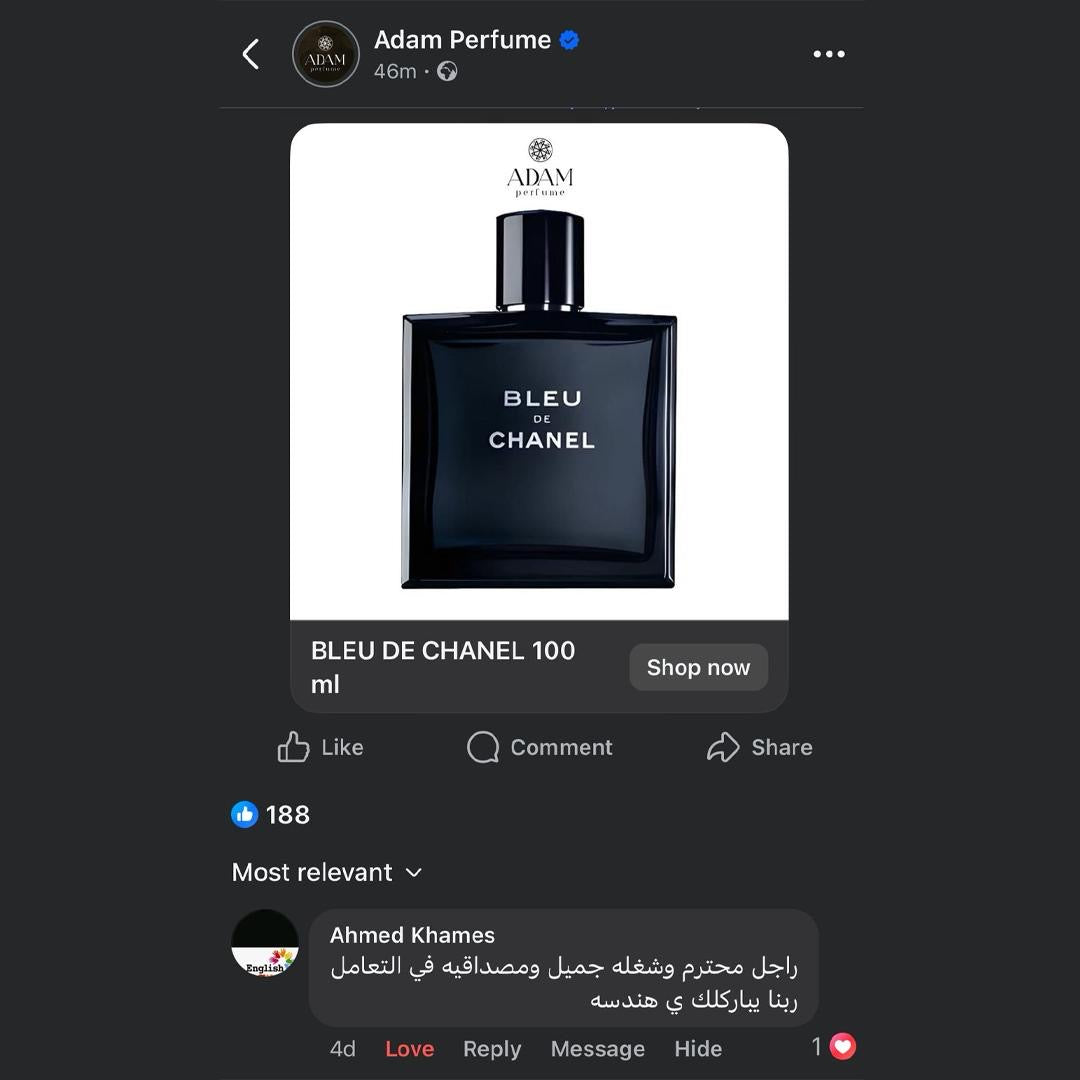Screen dimensions: 1080x1080
Task: Reply to Ahmed Khames comment
Action: pyautogui.click(x=492, y=1048)
